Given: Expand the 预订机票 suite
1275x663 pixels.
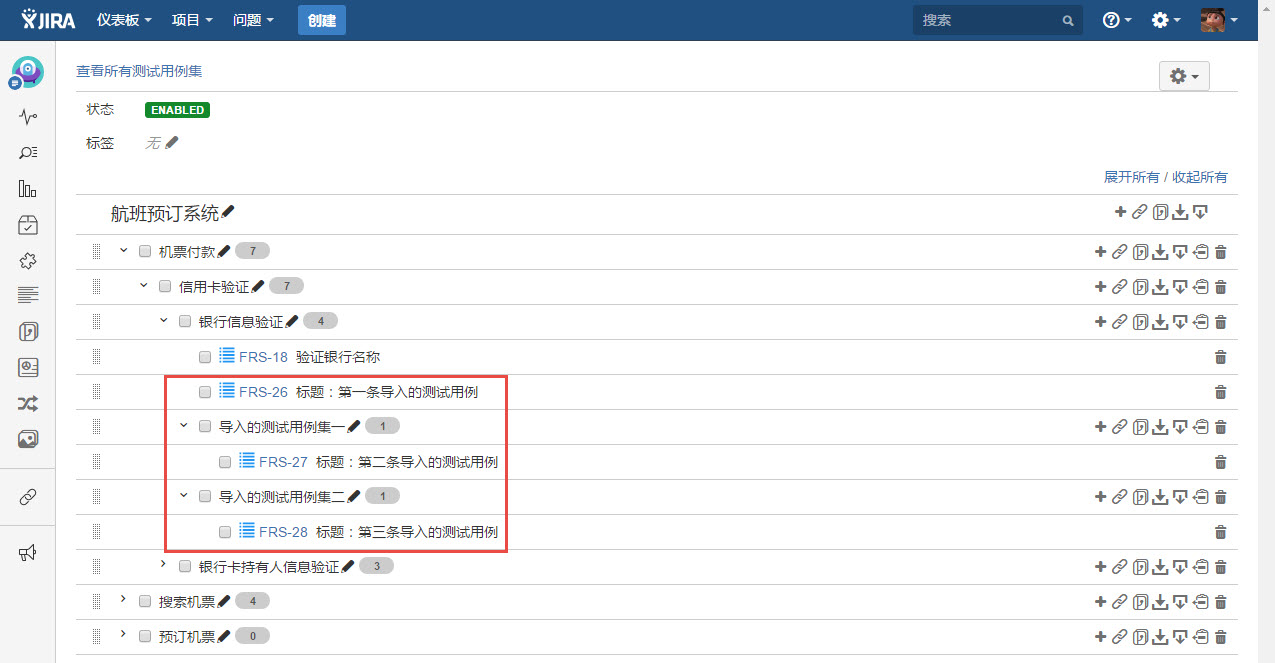Looking at the screenshot, I should 123,634.
